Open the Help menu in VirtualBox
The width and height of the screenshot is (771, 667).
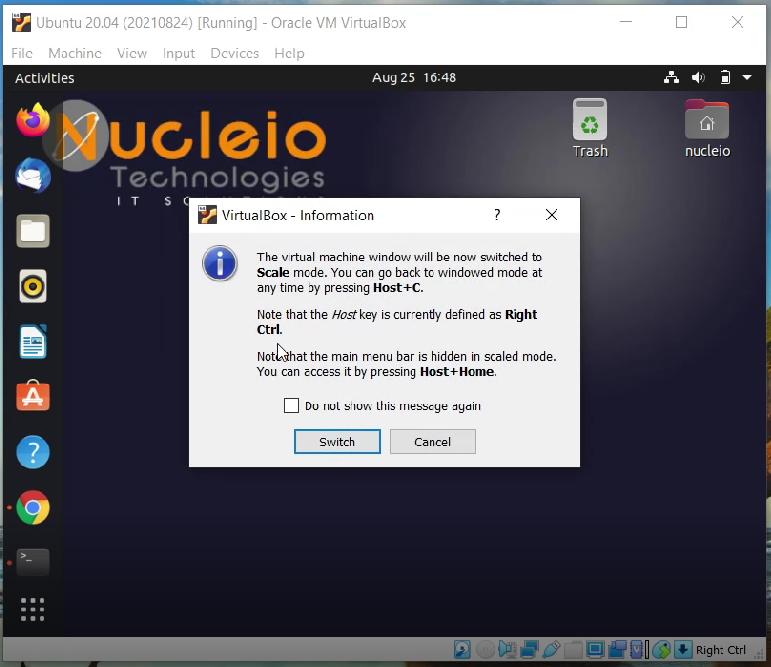coord(289,53)
